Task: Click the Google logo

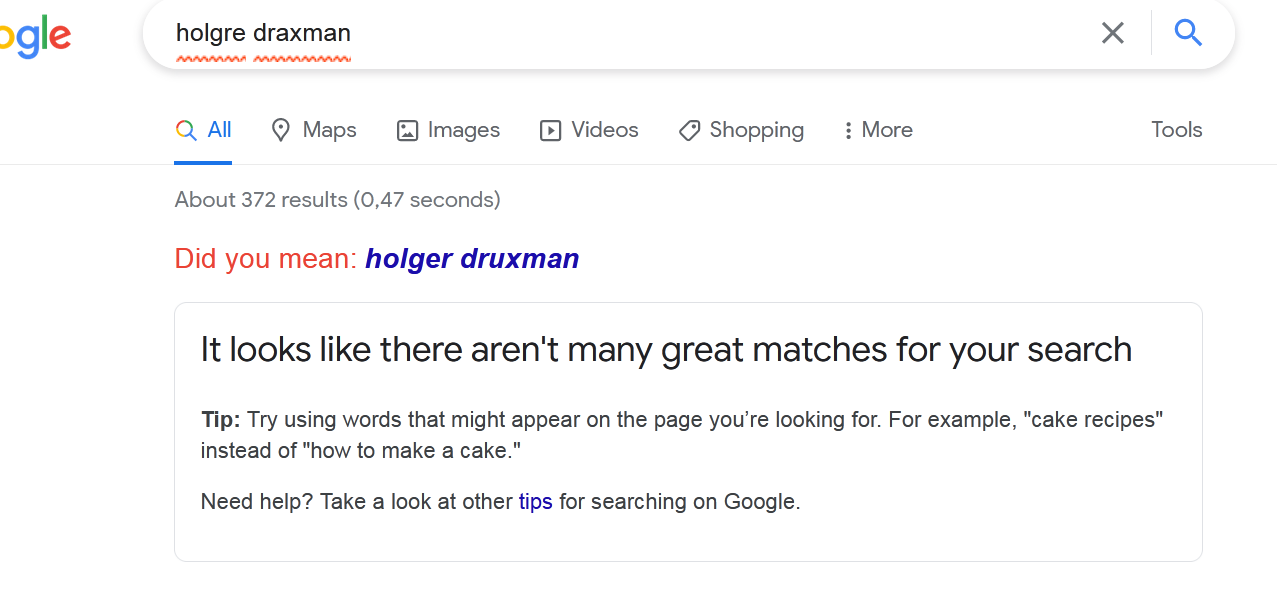Action: point(35,35)
